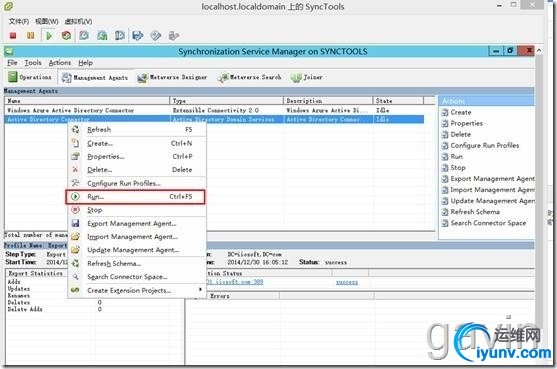Click the Search Connector Space magnifier icon
This screenshot has width=557, height=369.
pyautogui.click(x=75, y=277)
